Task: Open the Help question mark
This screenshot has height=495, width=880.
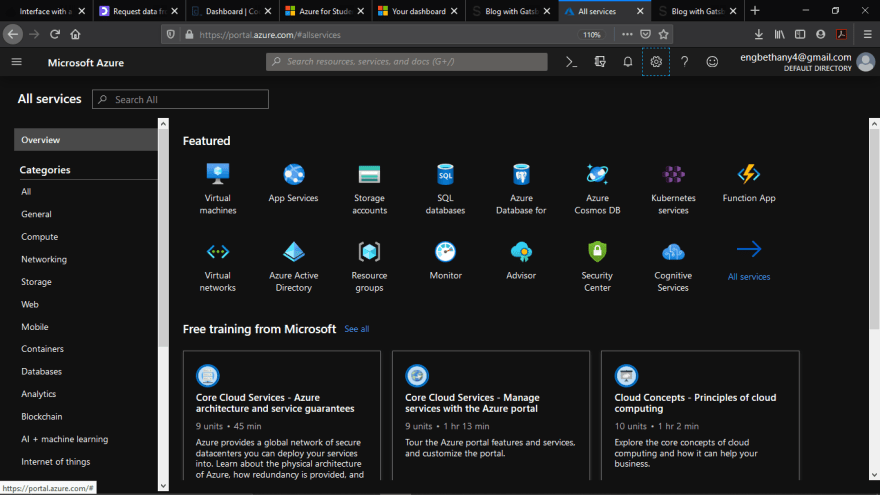Action: pos(684,62)
